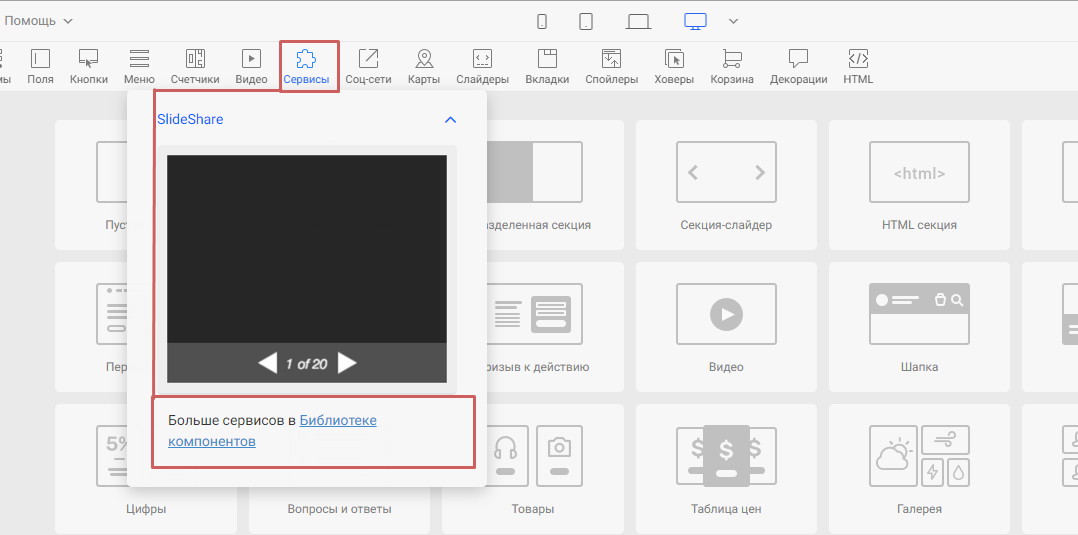Open the Вкладки toolbar item
Viewport: 1078px width, 535px height.
547,60
